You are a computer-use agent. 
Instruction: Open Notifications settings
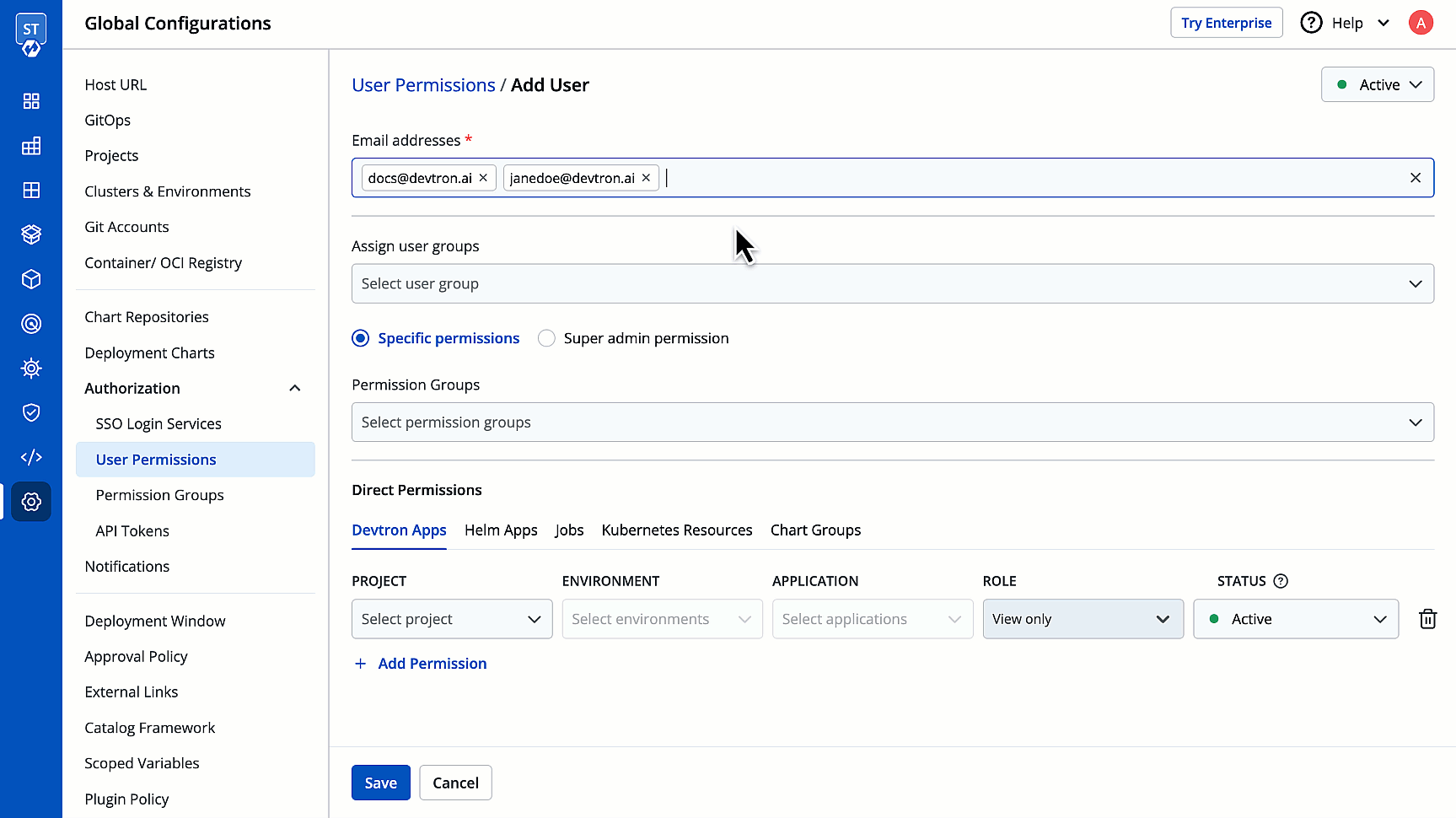pyautogui.click(x=127, y=567)
